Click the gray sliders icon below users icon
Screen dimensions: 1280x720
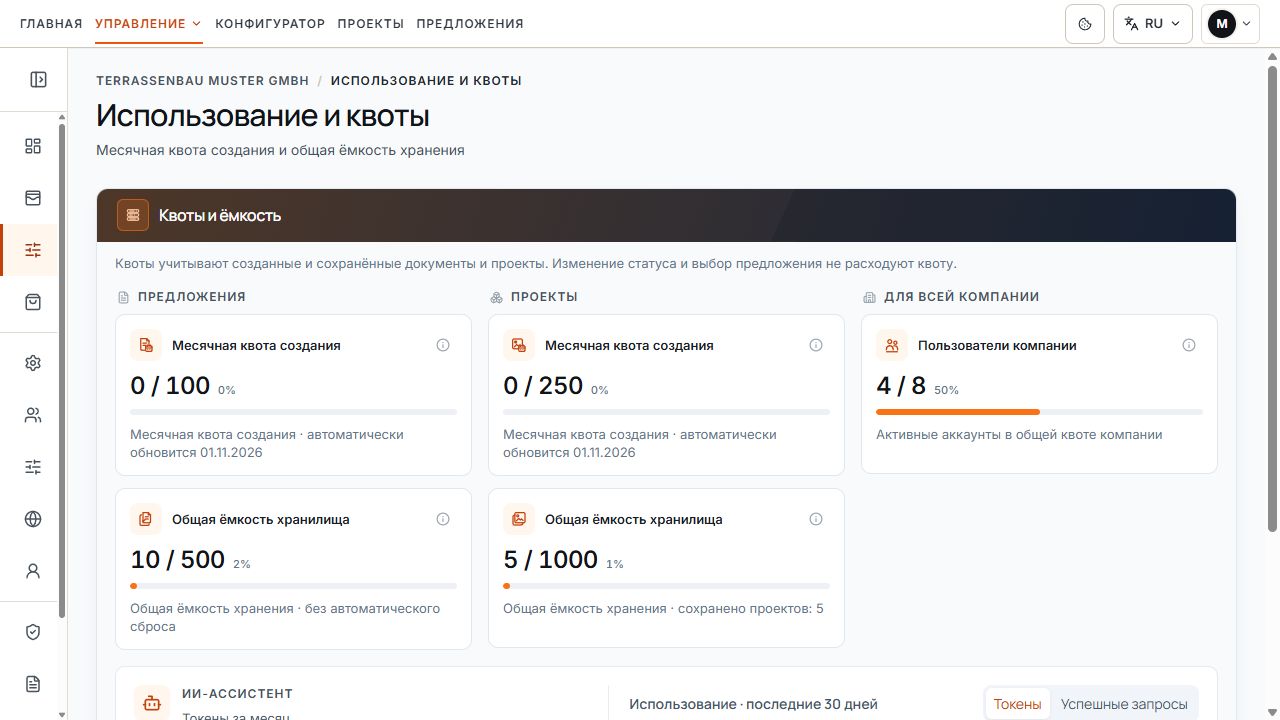[x=33, y=467]
